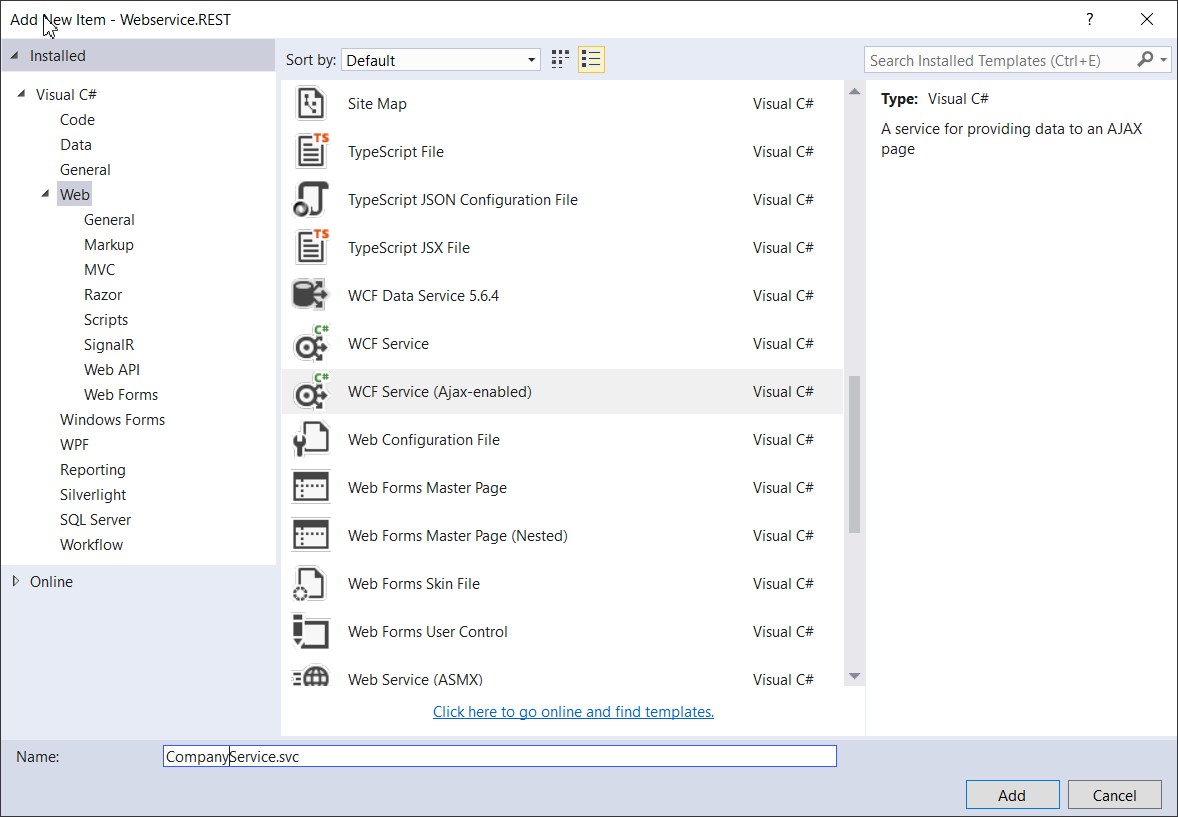Select the SQL Server category
Screen dimensions: 1178x817
click(95, 519)
